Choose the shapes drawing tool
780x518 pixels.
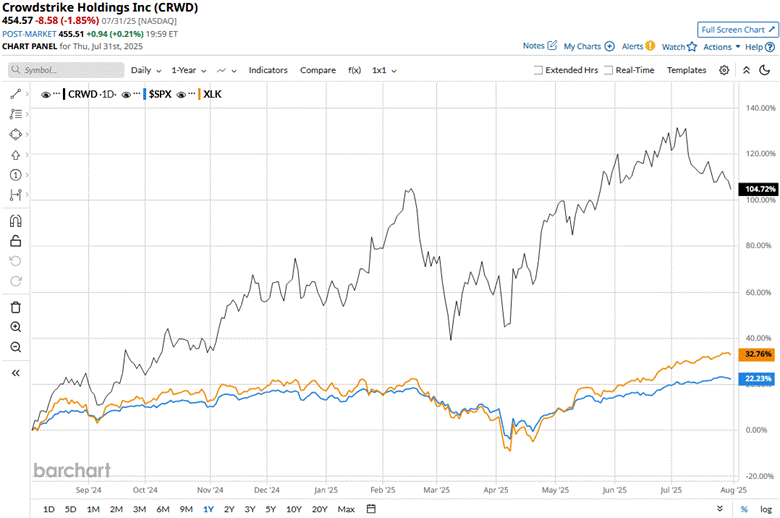coord(15,134)
